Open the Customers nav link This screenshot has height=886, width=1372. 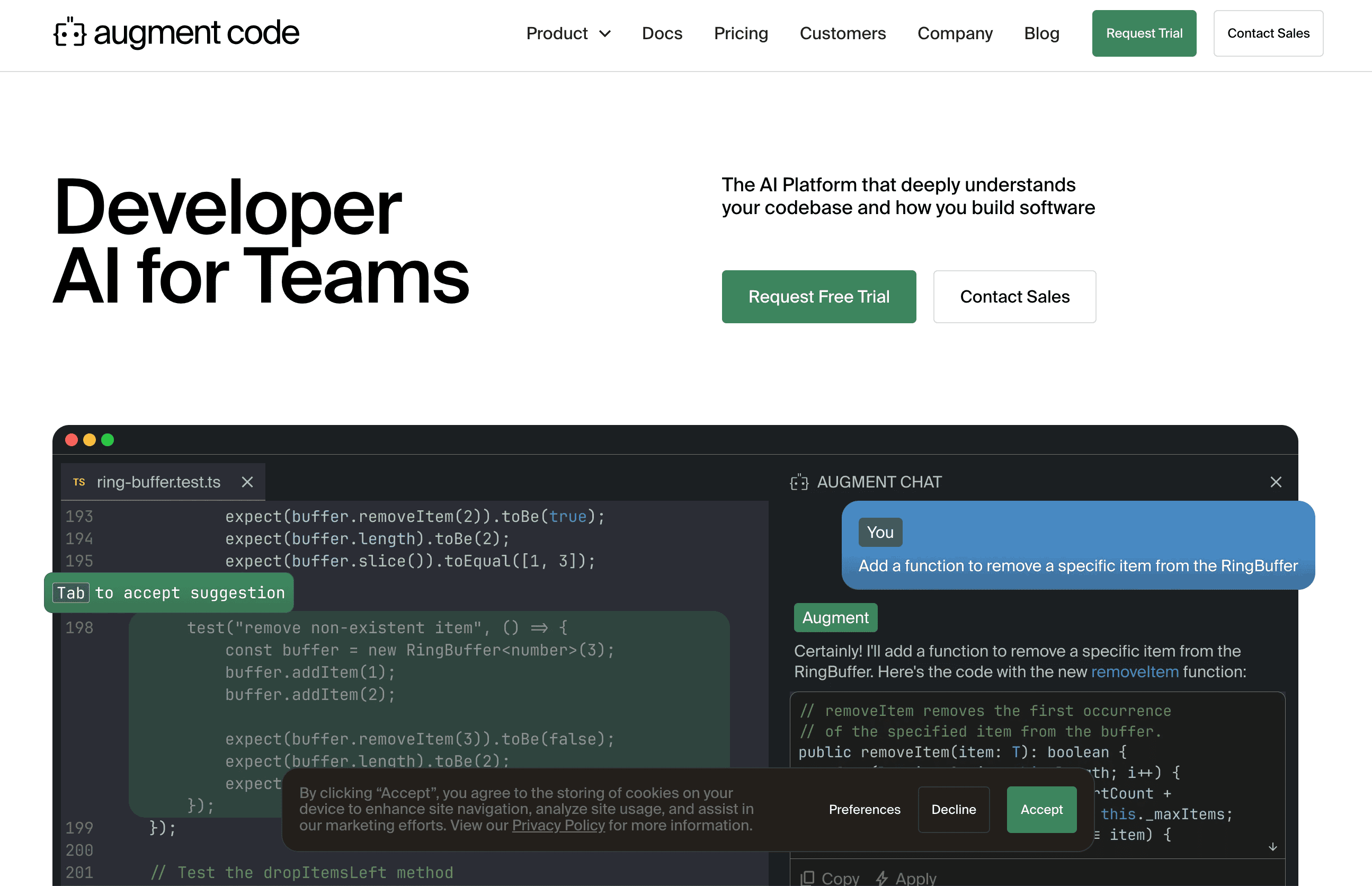(842, 33)
